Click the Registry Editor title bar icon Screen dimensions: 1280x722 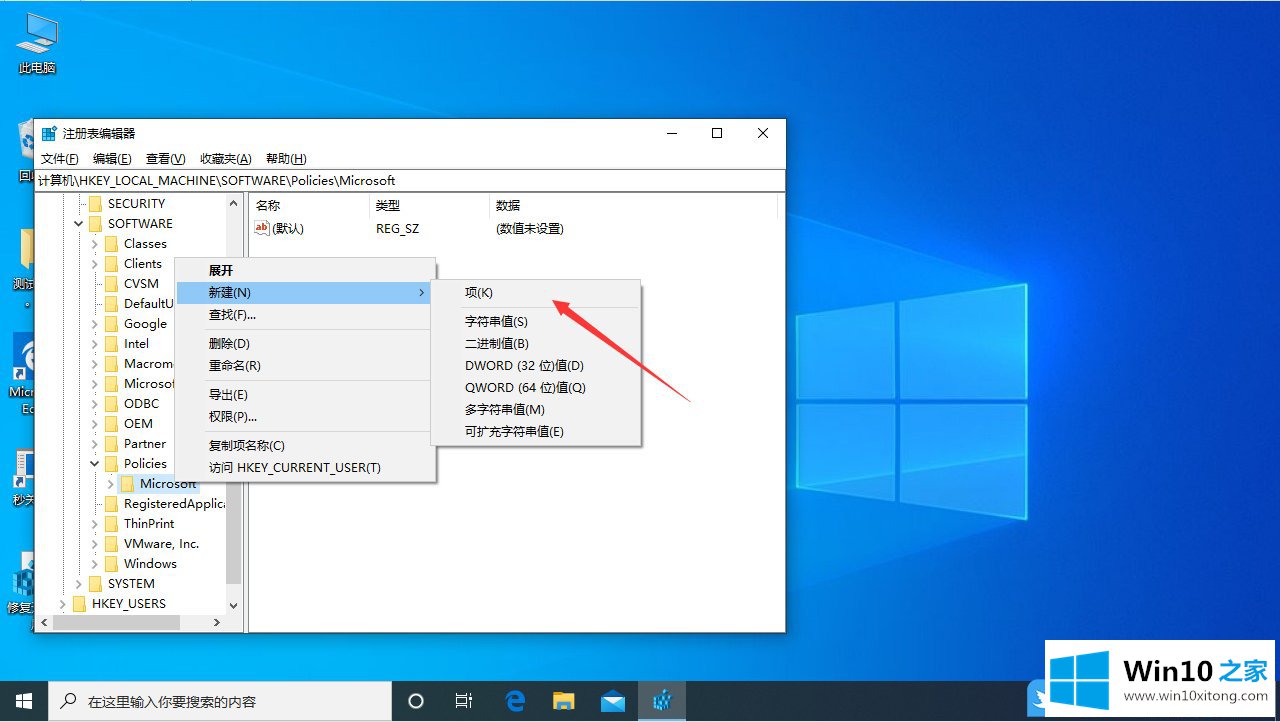coord(49,133)
